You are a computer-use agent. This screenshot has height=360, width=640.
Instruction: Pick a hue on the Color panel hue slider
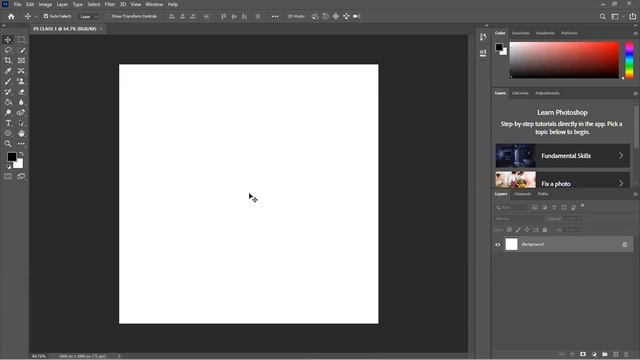pyautogui.click(x=629, y=60)
